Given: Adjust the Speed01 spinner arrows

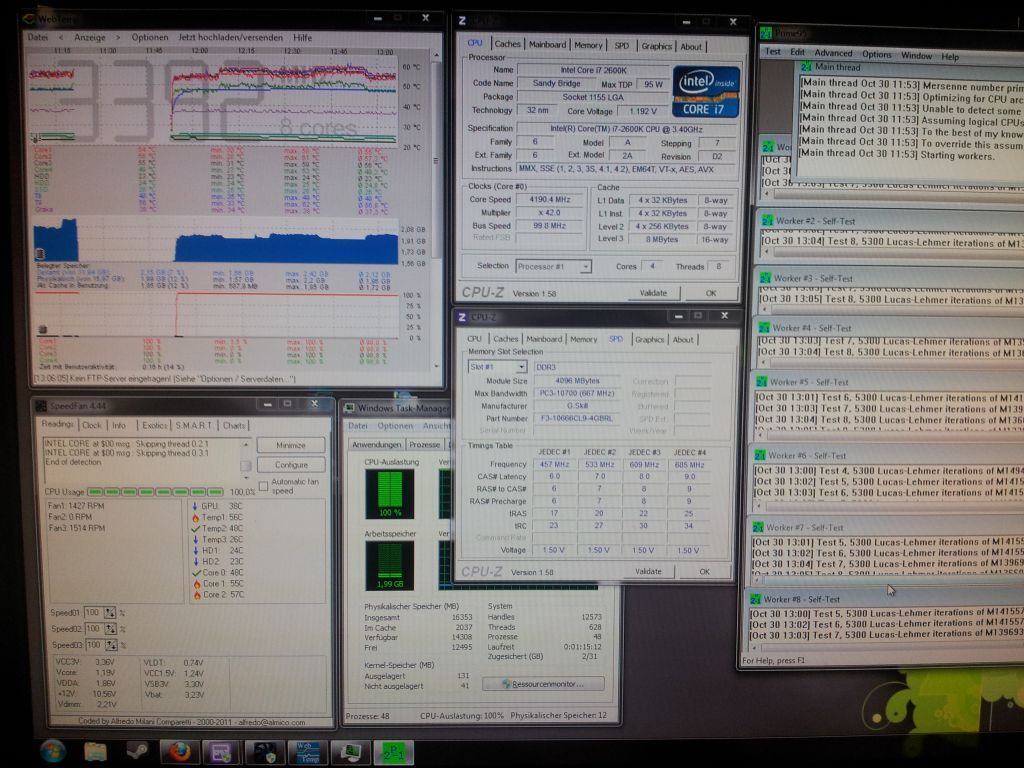Looking at the screenshot, I should point(110,613).
